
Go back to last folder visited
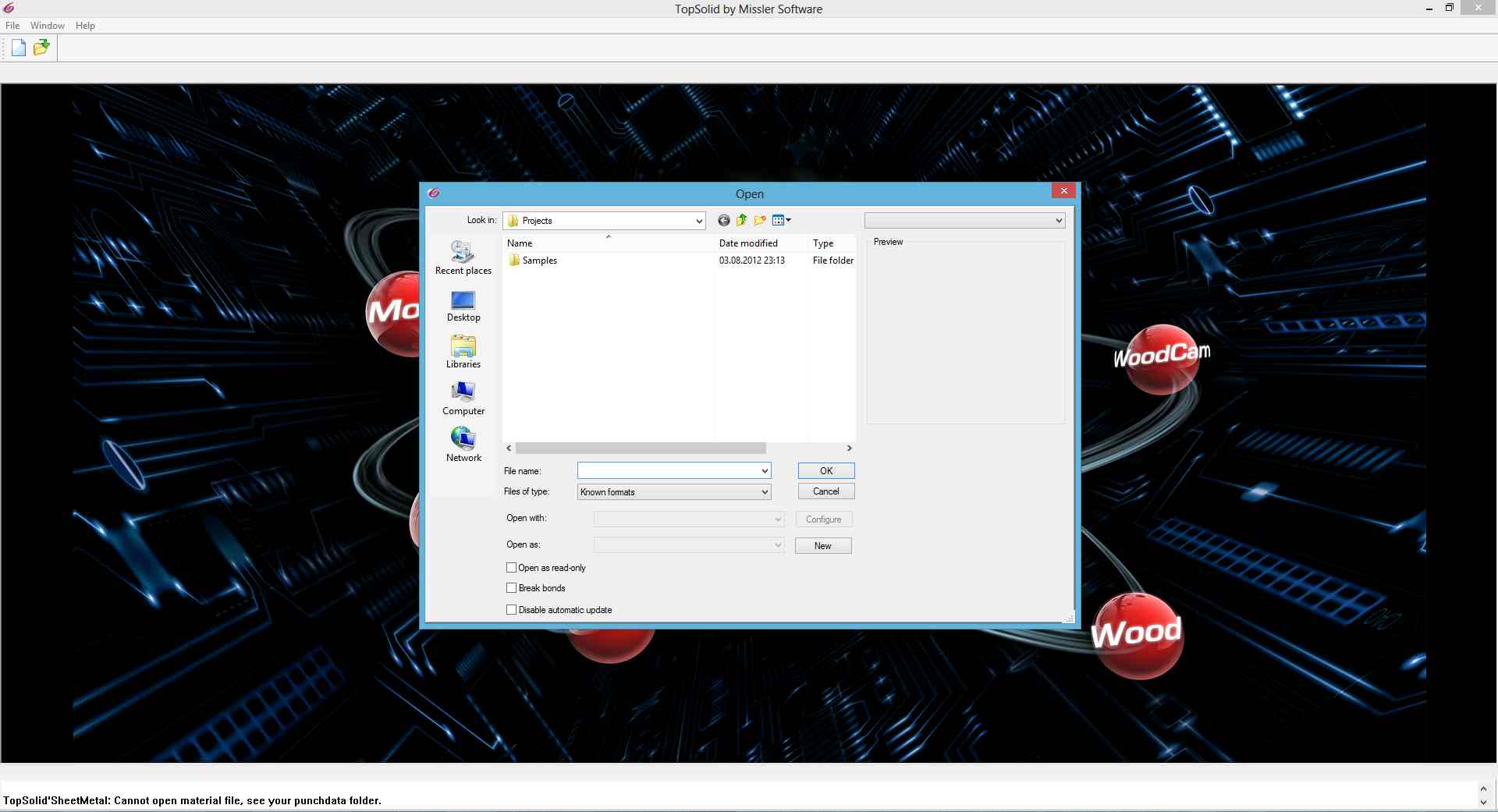click(724, 221)
